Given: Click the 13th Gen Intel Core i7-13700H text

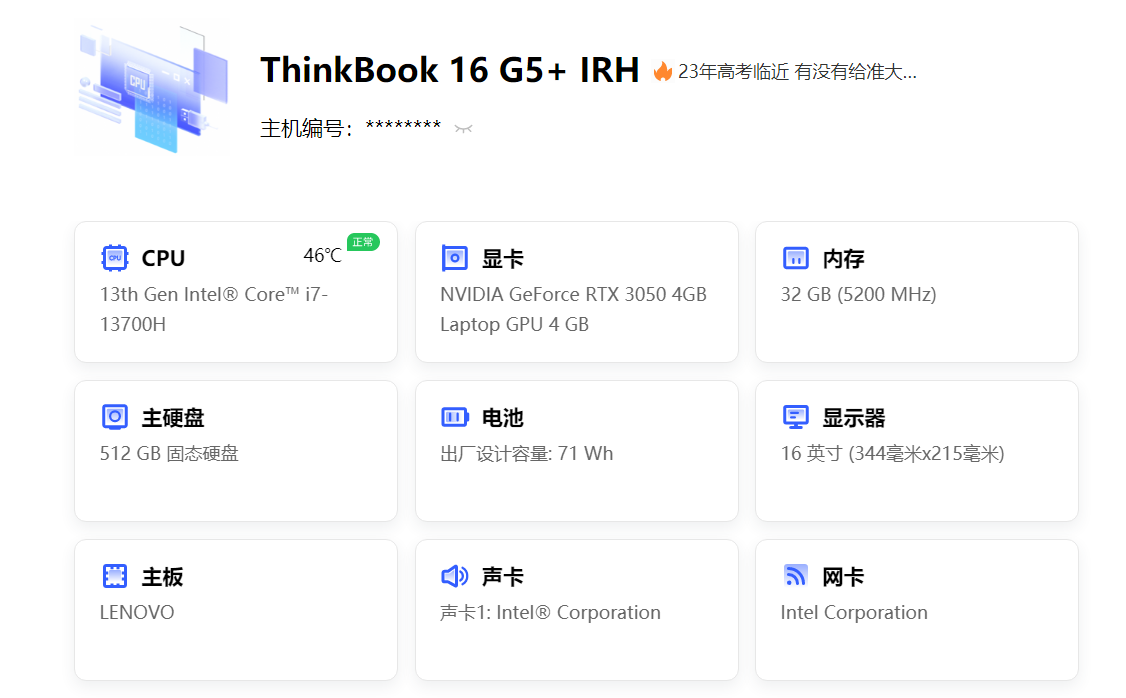Looking at the screenshot, I should [x=213, y=310].
